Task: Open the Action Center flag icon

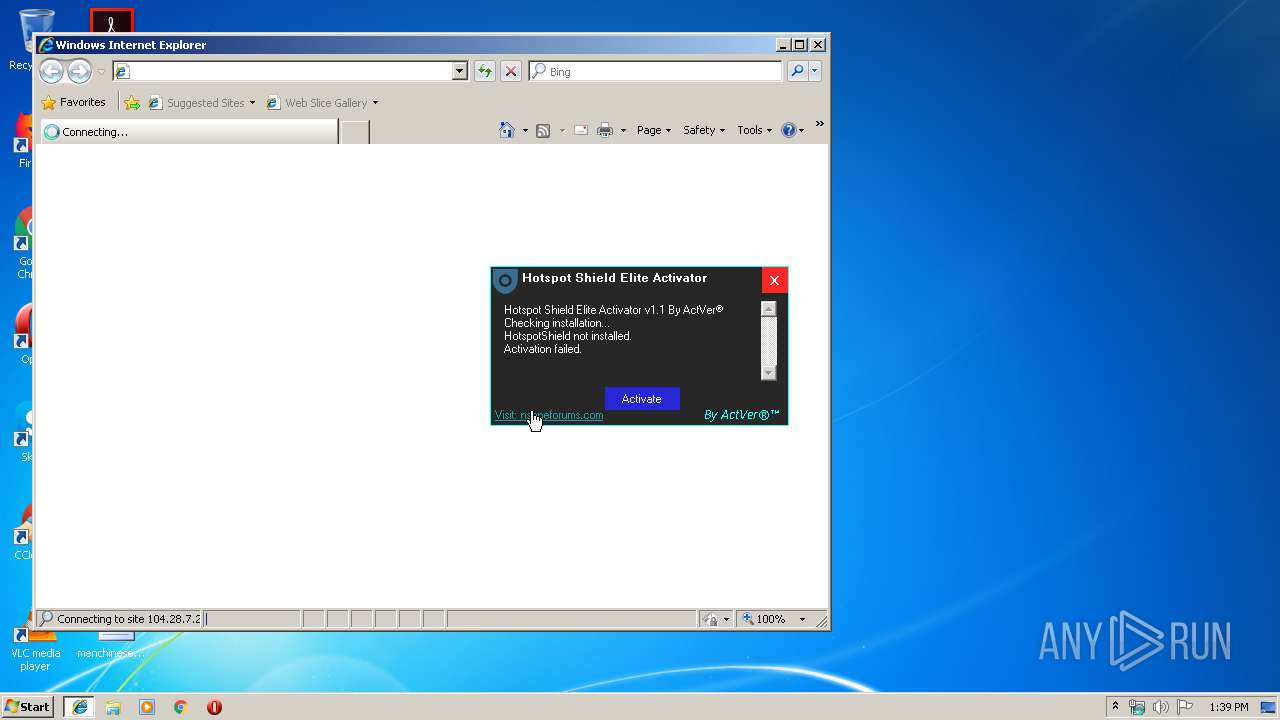Action: pos(1185,707)
